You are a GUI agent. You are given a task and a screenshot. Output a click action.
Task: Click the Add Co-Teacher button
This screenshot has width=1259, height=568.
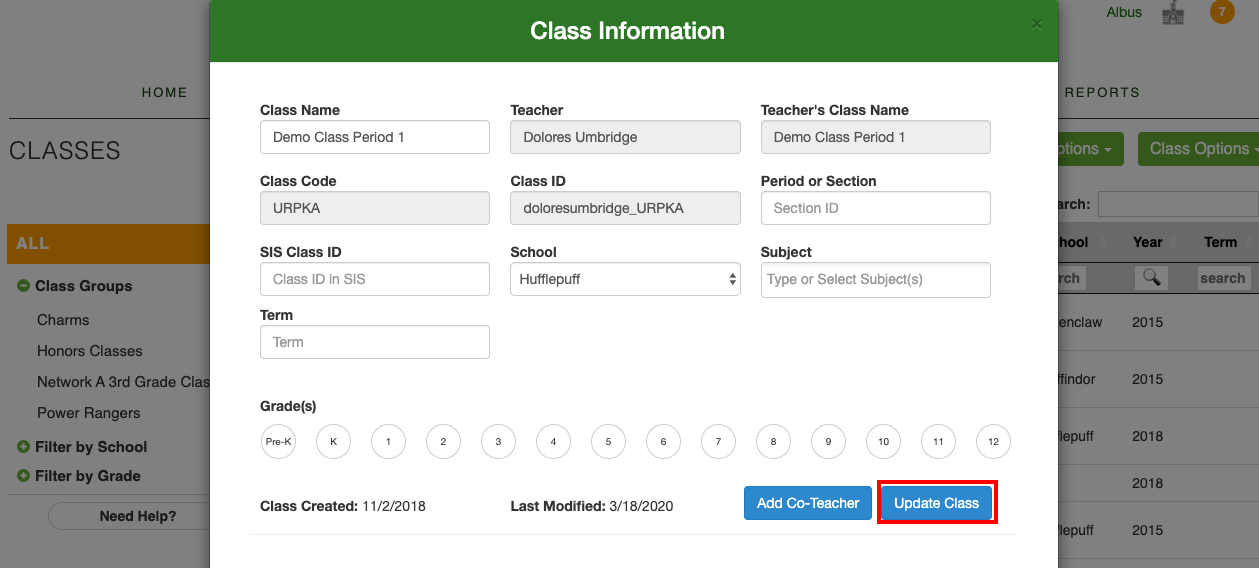pyautogui.click(x=808, y=503)
